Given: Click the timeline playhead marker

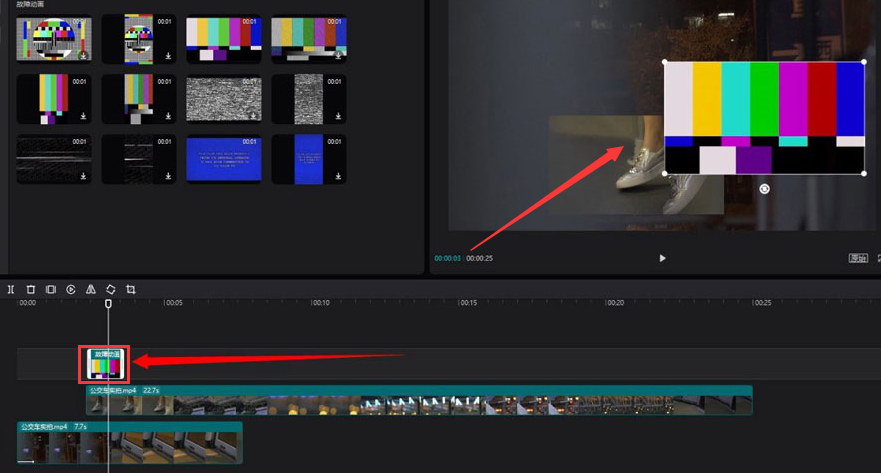Looking at the screenshot, I should point(108,303).
